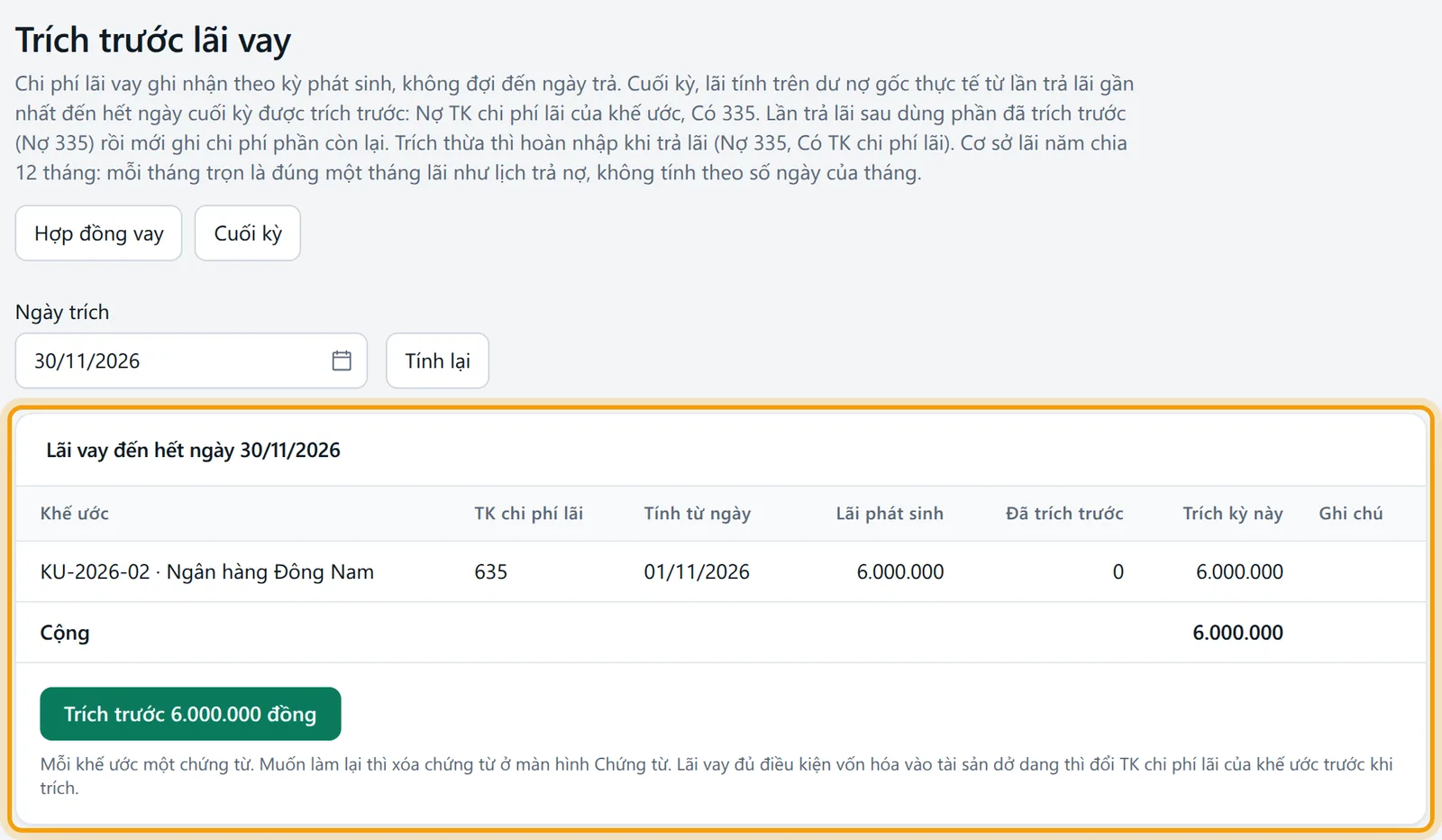This screenshot has height=840, width=1442.
Task: Select the Ngày trích field label
Action: coord(62,312)
